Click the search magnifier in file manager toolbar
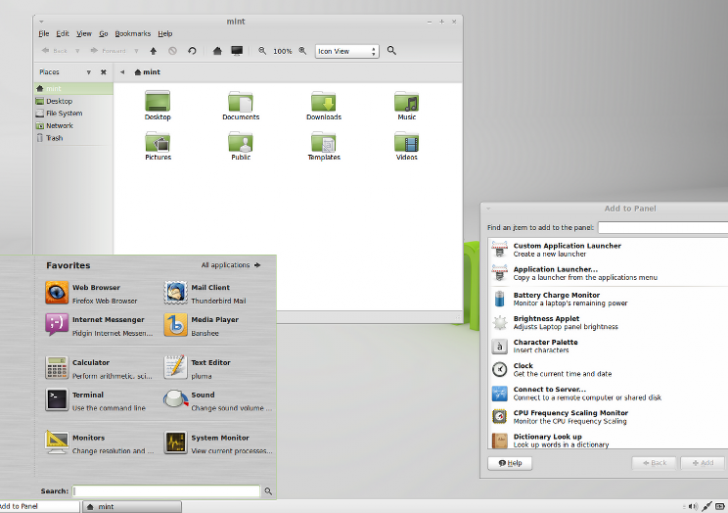This screenshot has width=728, height=513. (x=392, y=50)
